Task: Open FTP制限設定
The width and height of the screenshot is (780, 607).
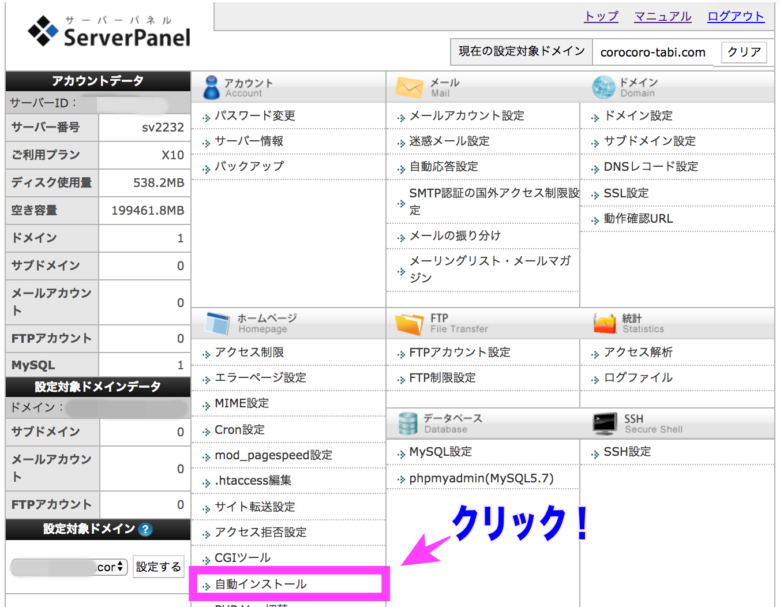Action: (442, 378)
